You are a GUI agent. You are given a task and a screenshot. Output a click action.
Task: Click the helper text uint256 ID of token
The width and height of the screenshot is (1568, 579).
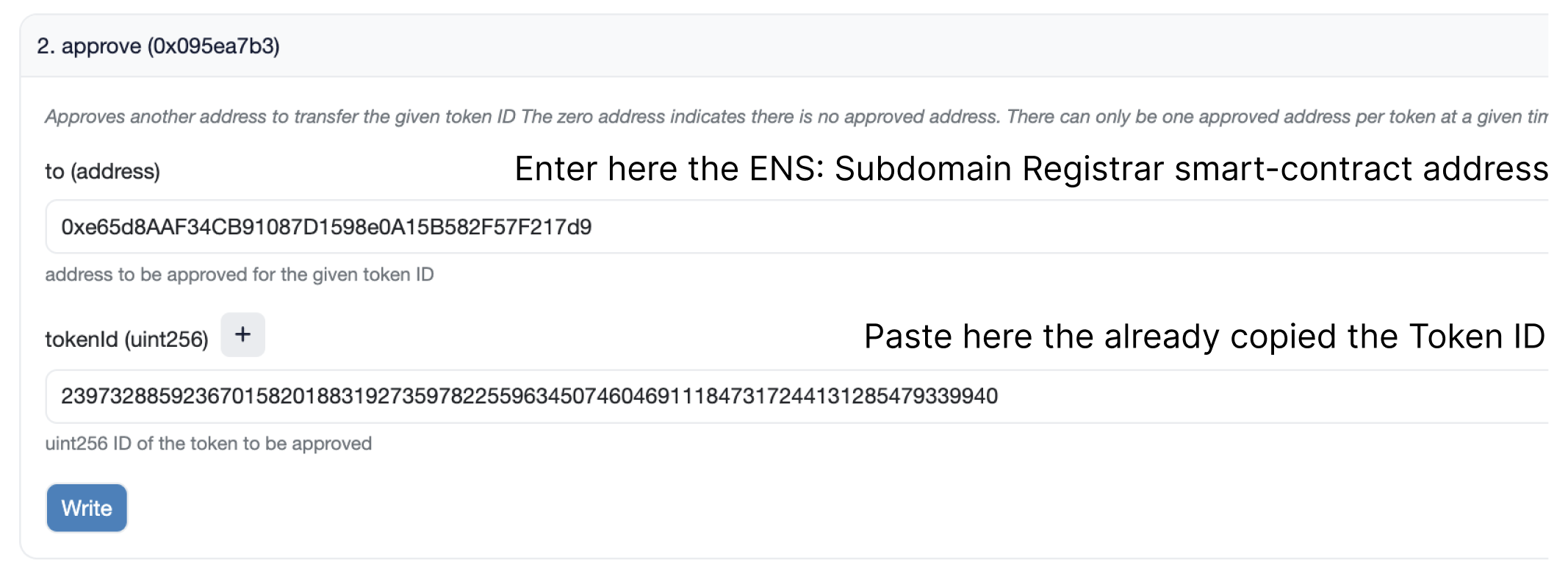pyautogui.click(x=209, y=443)
